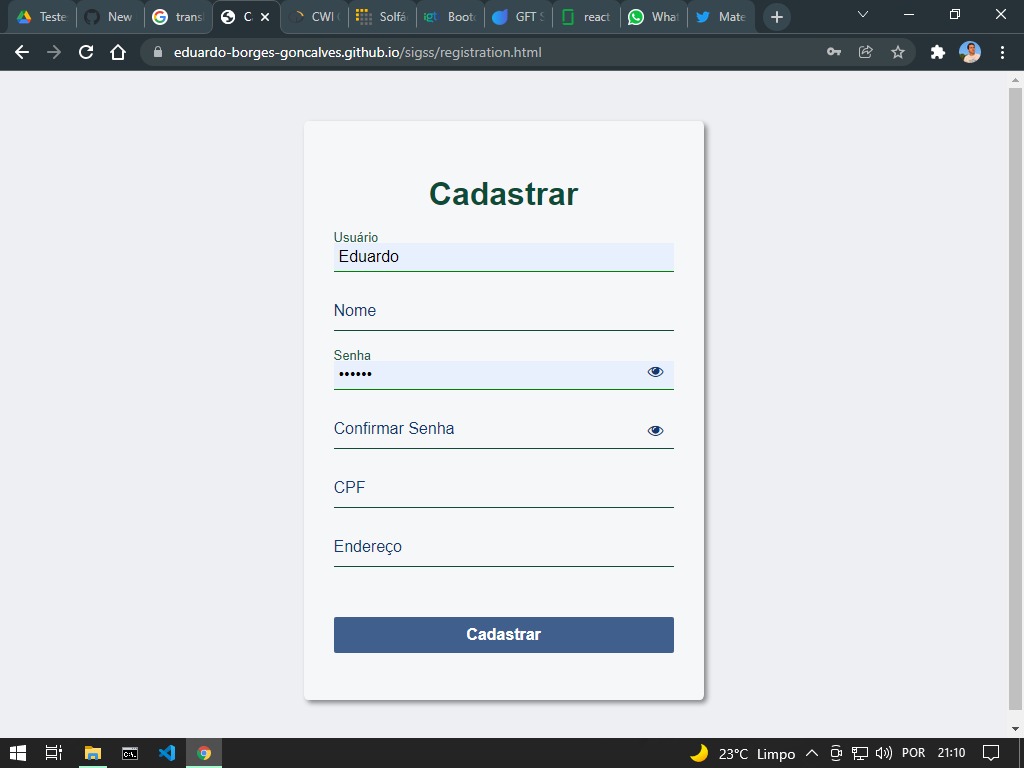The height and width of the screenshot is (768, 1024).
Task: Open Meet Now tray icon
Action: click(836, 753)
